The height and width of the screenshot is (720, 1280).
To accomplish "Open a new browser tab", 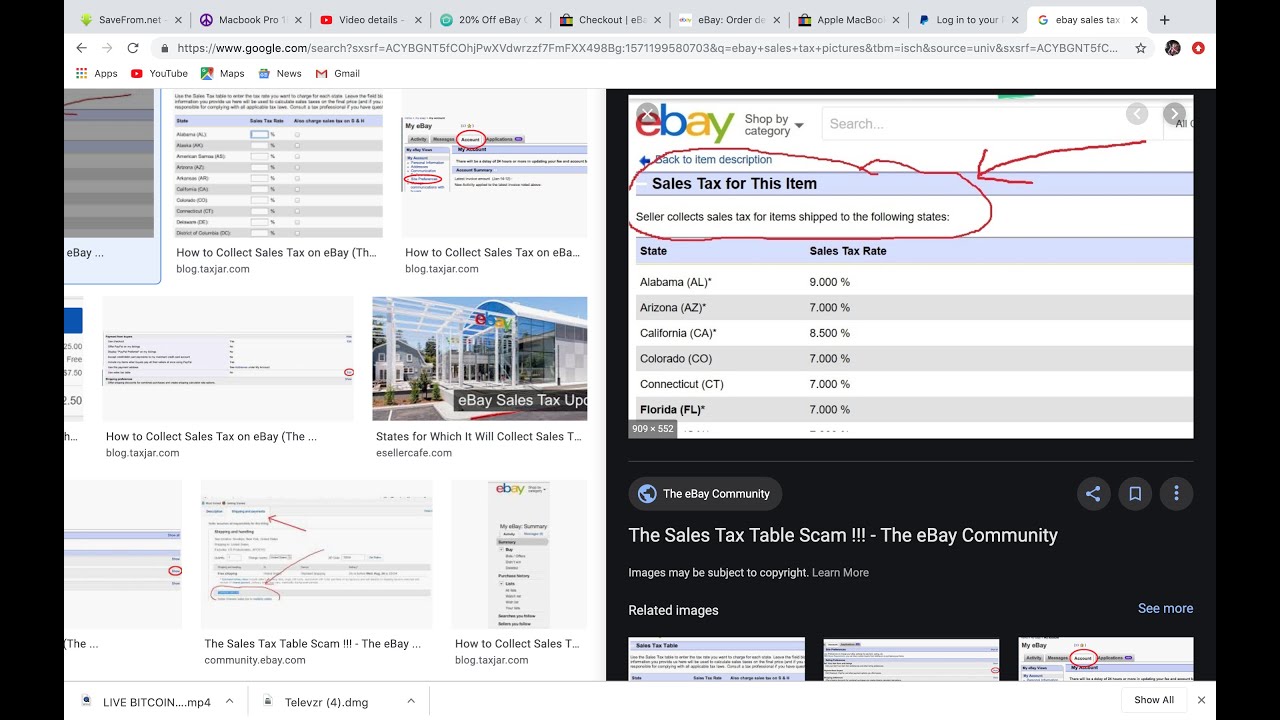I will tap(1165, 20).
